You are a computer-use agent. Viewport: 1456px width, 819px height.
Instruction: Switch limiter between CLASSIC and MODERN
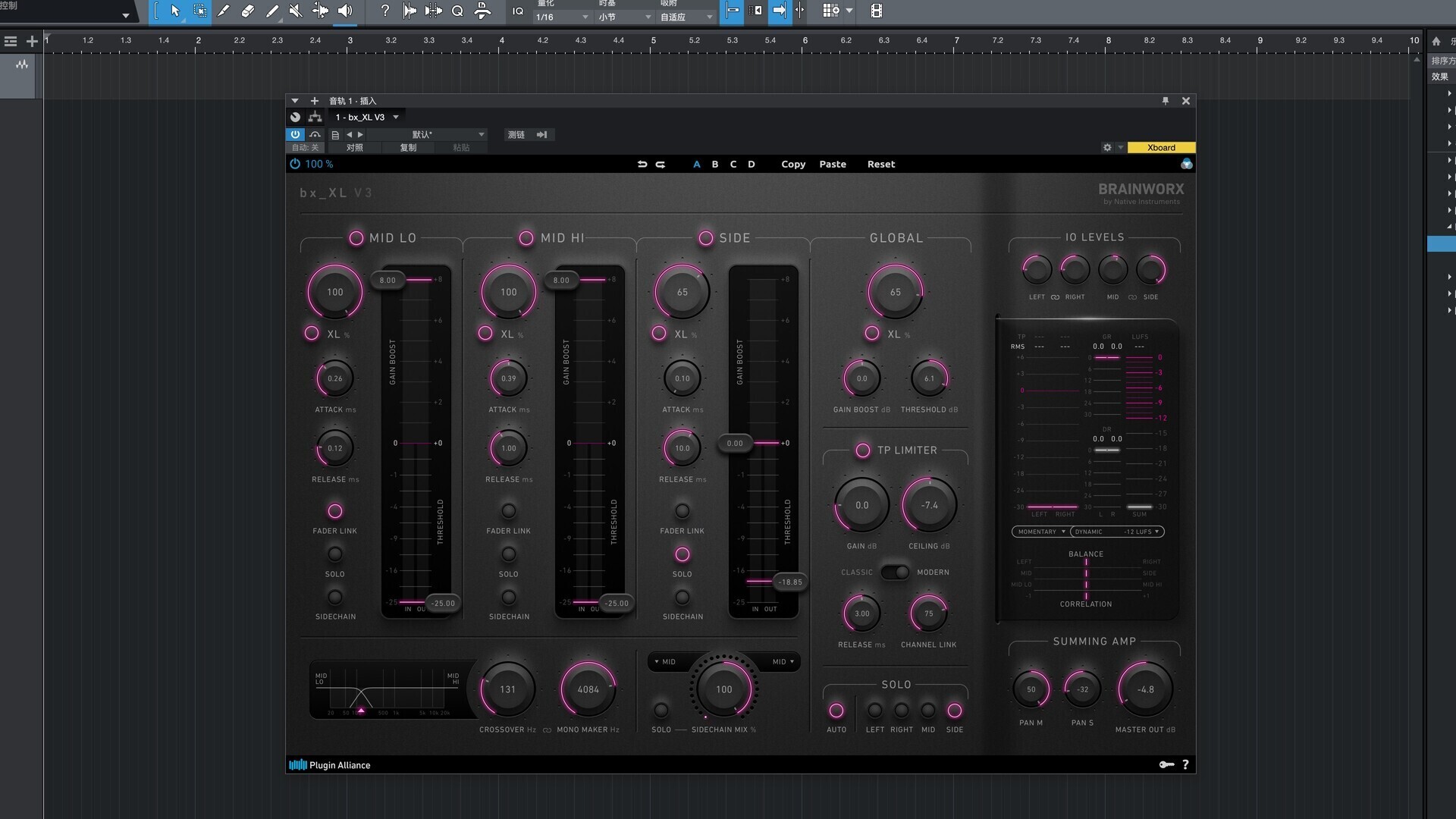click(895, 572)
